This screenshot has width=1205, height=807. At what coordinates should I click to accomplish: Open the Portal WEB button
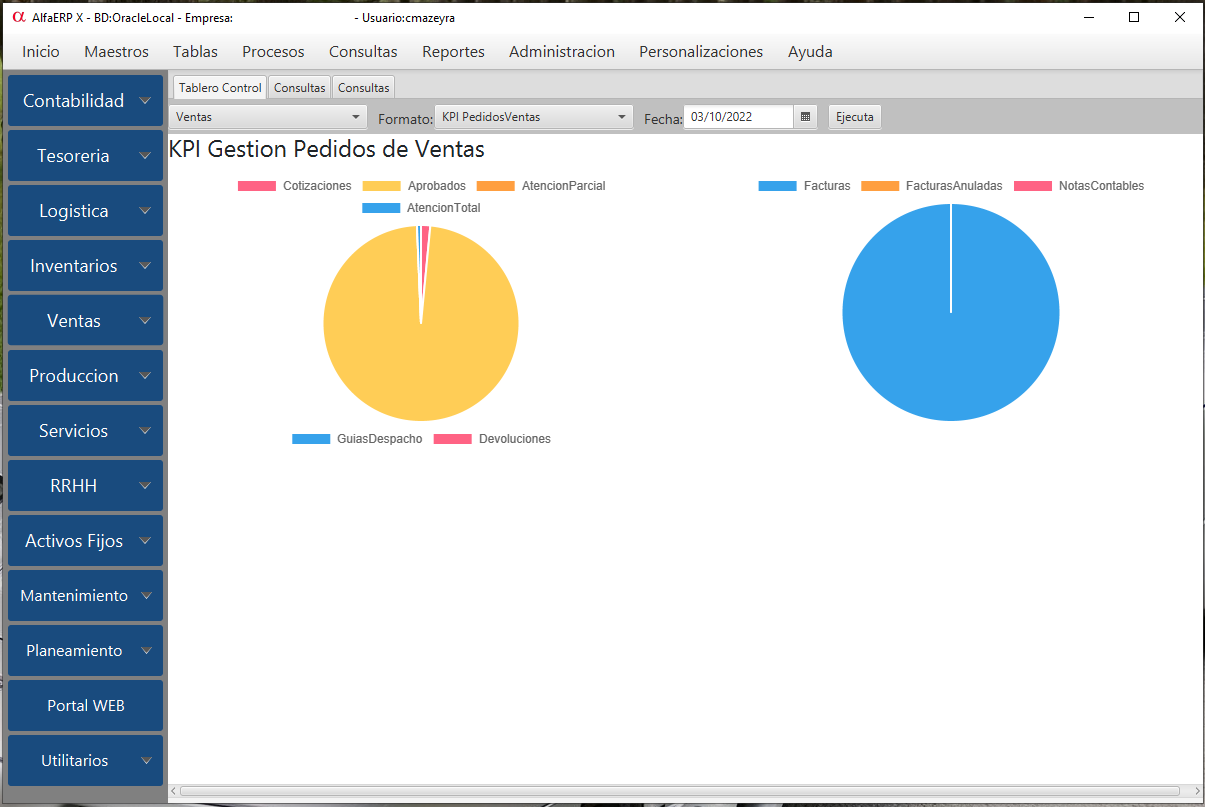[x=85, y=705]
